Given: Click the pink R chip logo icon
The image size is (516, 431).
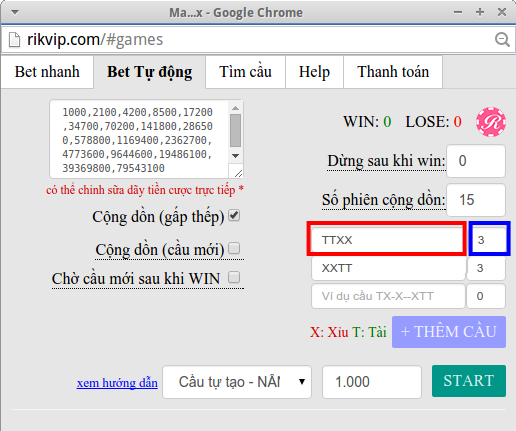Looking at the screenshot, I should click(491, 122).
